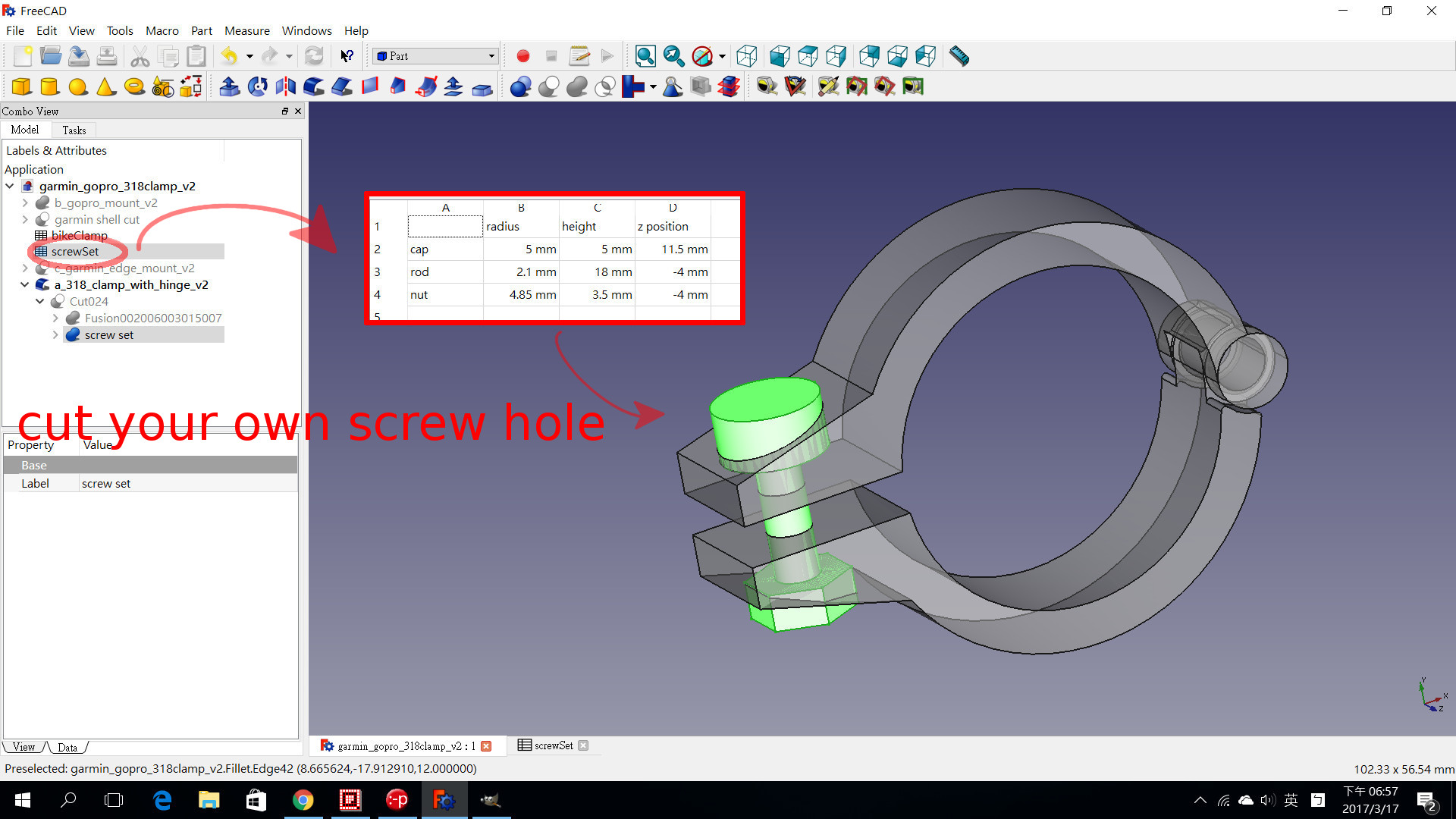
Task: Undo the last action
Action: (230, 56)
